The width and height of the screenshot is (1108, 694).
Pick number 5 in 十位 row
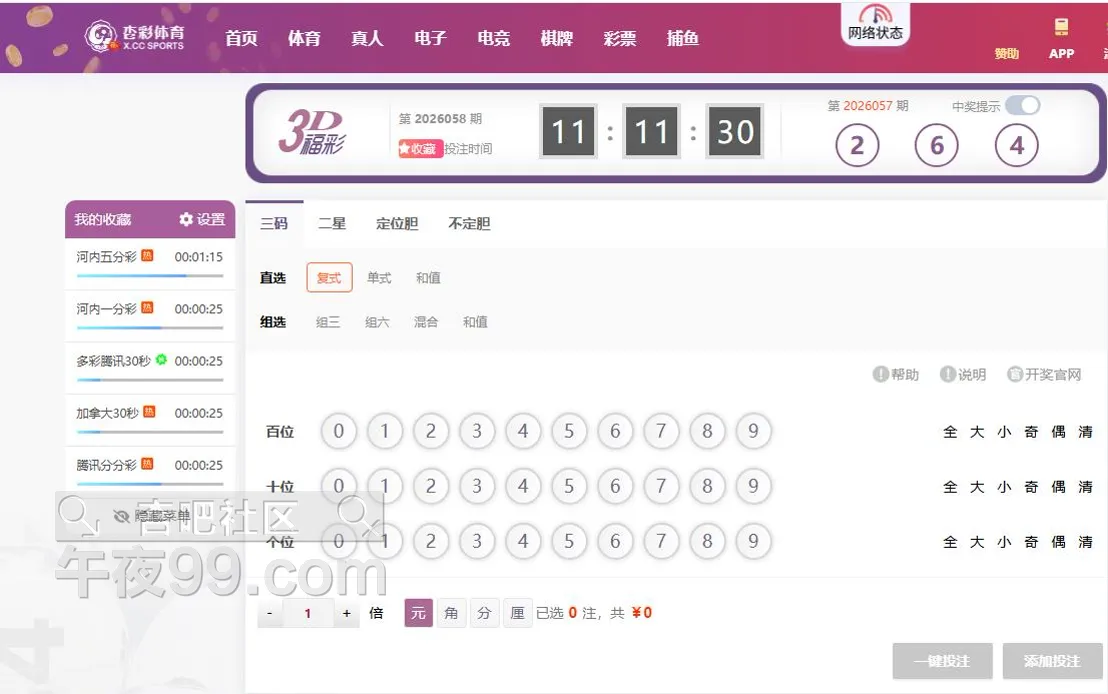tap(569, 486)
